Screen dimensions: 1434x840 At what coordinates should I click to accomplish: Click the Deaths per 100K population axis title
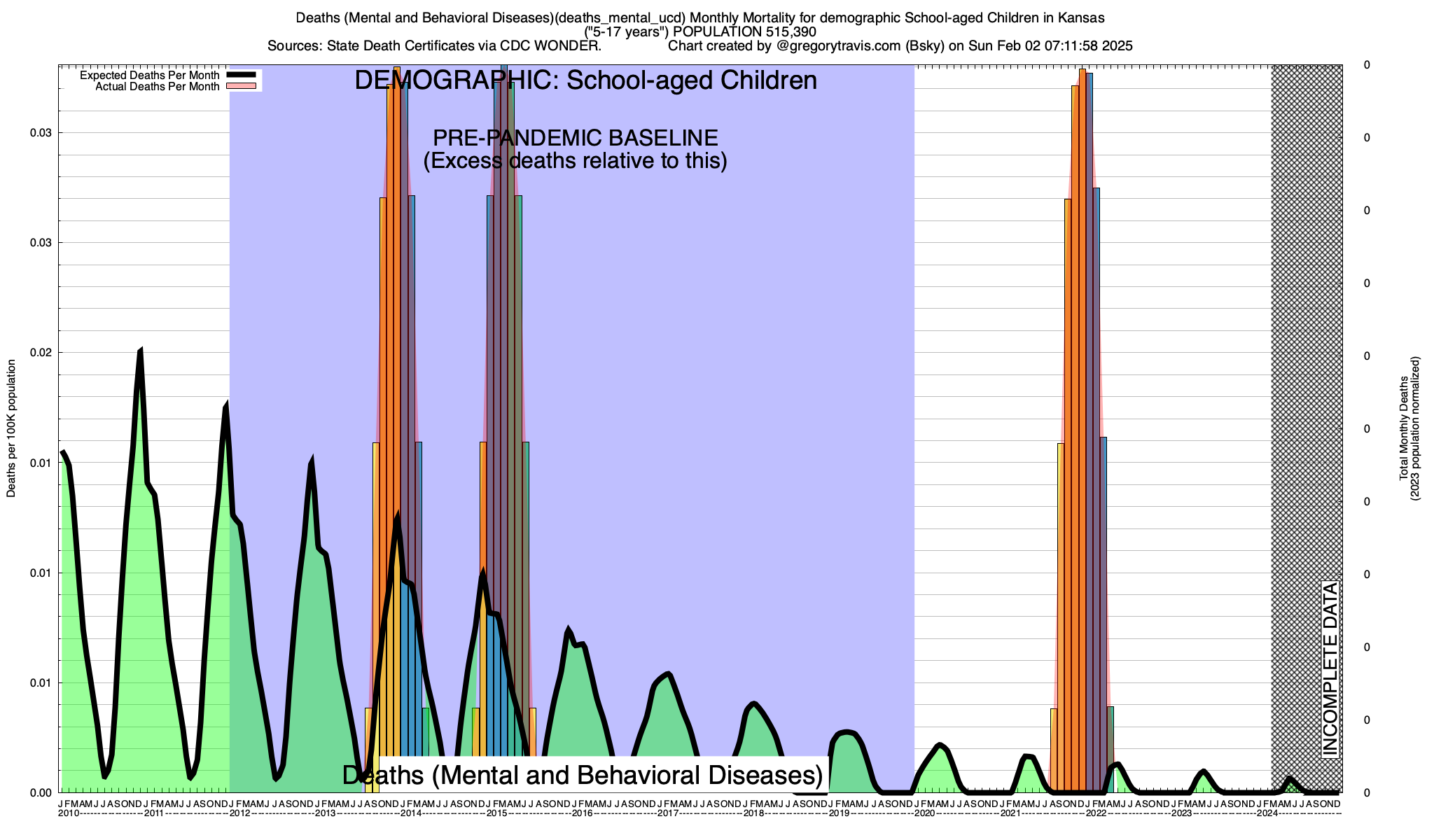(x=11, y=428)
